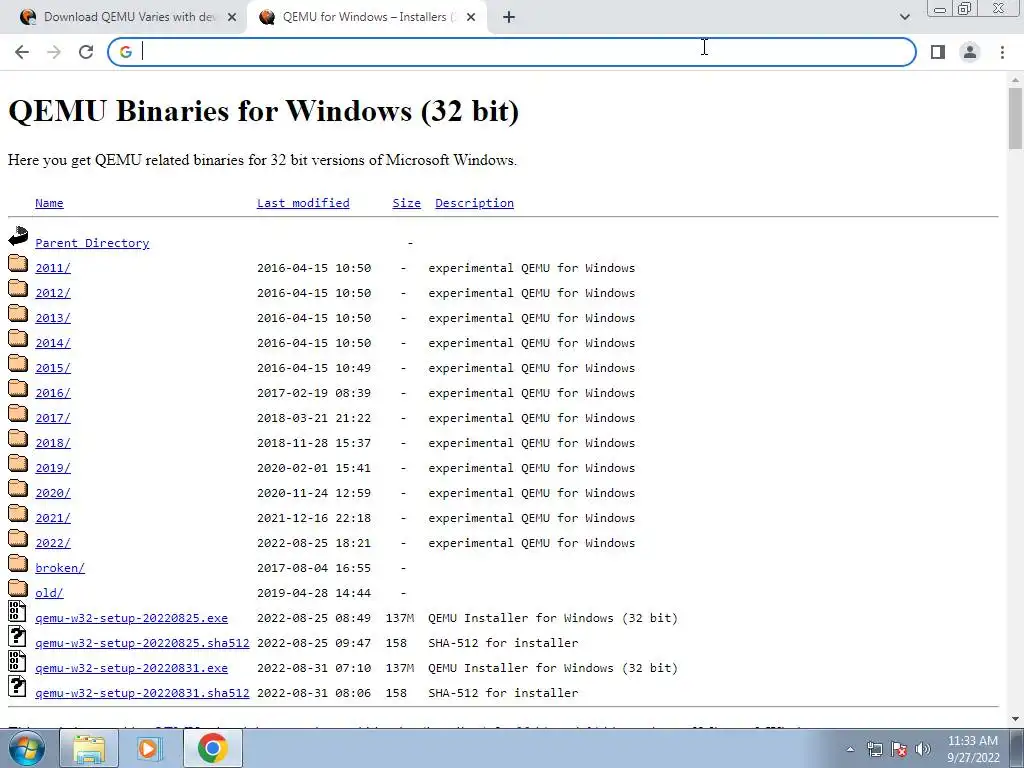The image size is (1024, 768).
Task: Download qemu-w32-setup-20220825.exe
Action: point(131,618)
